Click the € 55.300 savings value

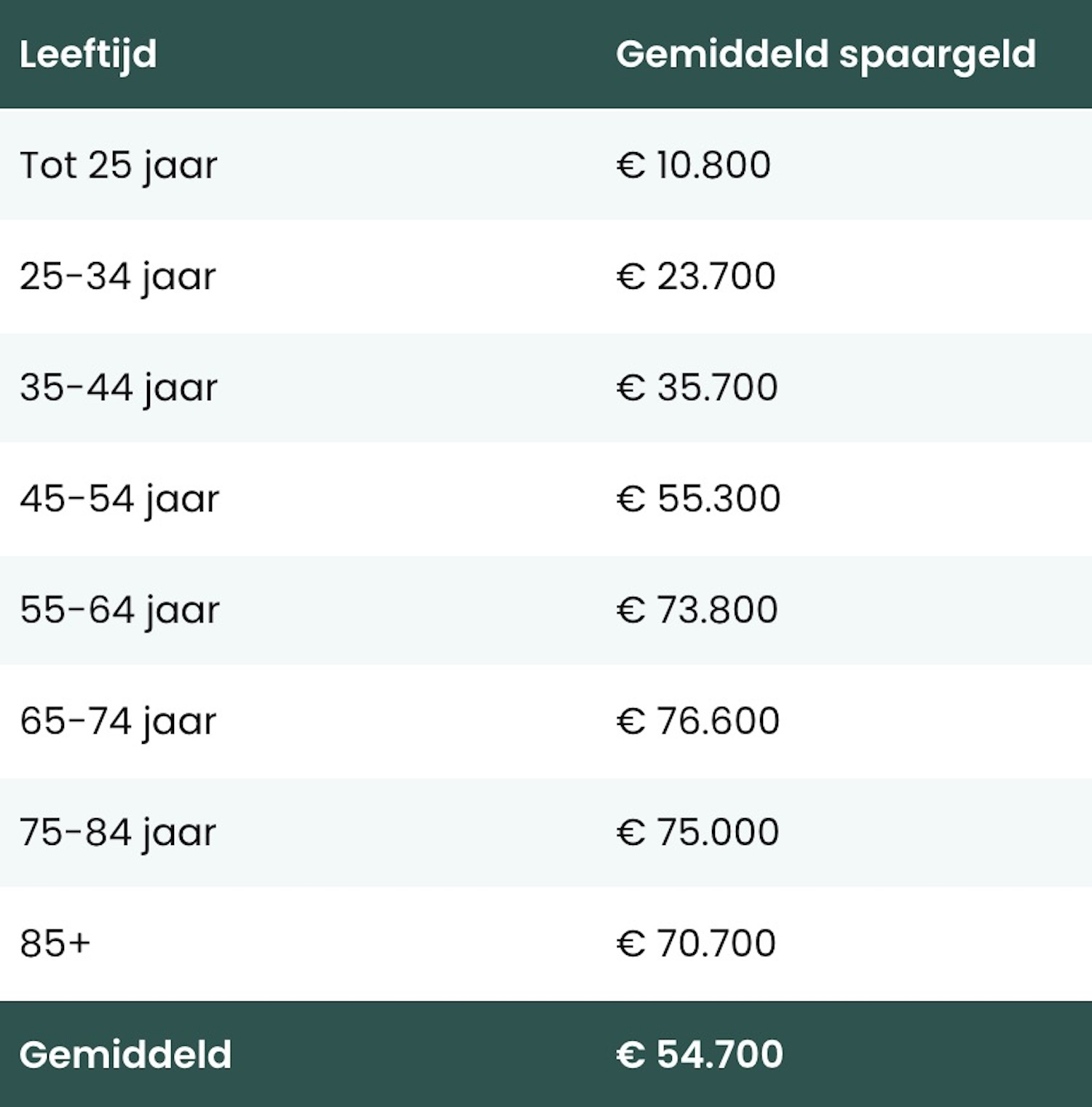698,499
